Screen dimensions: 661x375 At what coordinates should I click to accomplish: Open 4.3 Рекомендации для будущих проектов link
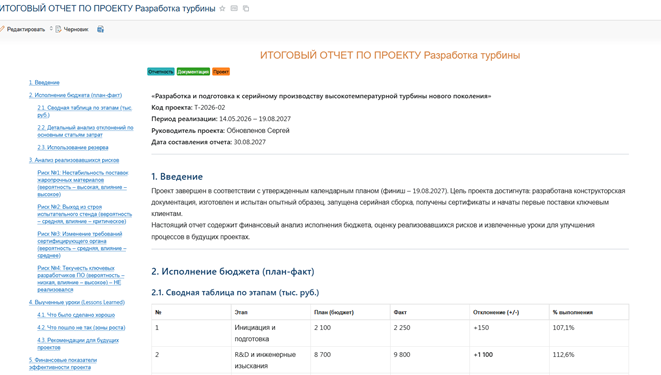[x=78, y=343]
